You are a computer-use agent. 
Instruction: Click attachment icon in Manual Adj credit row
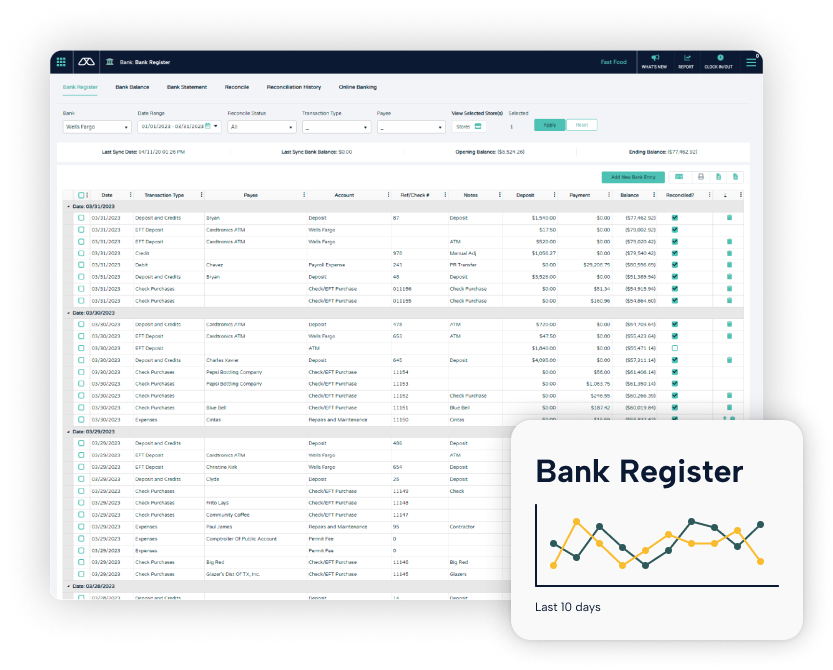point(729,253)
